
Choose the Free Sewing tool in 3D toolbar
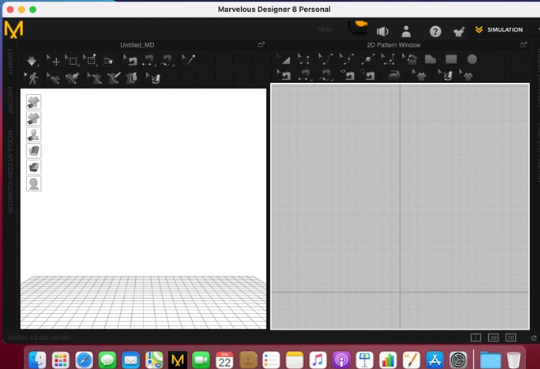(167, 61)
